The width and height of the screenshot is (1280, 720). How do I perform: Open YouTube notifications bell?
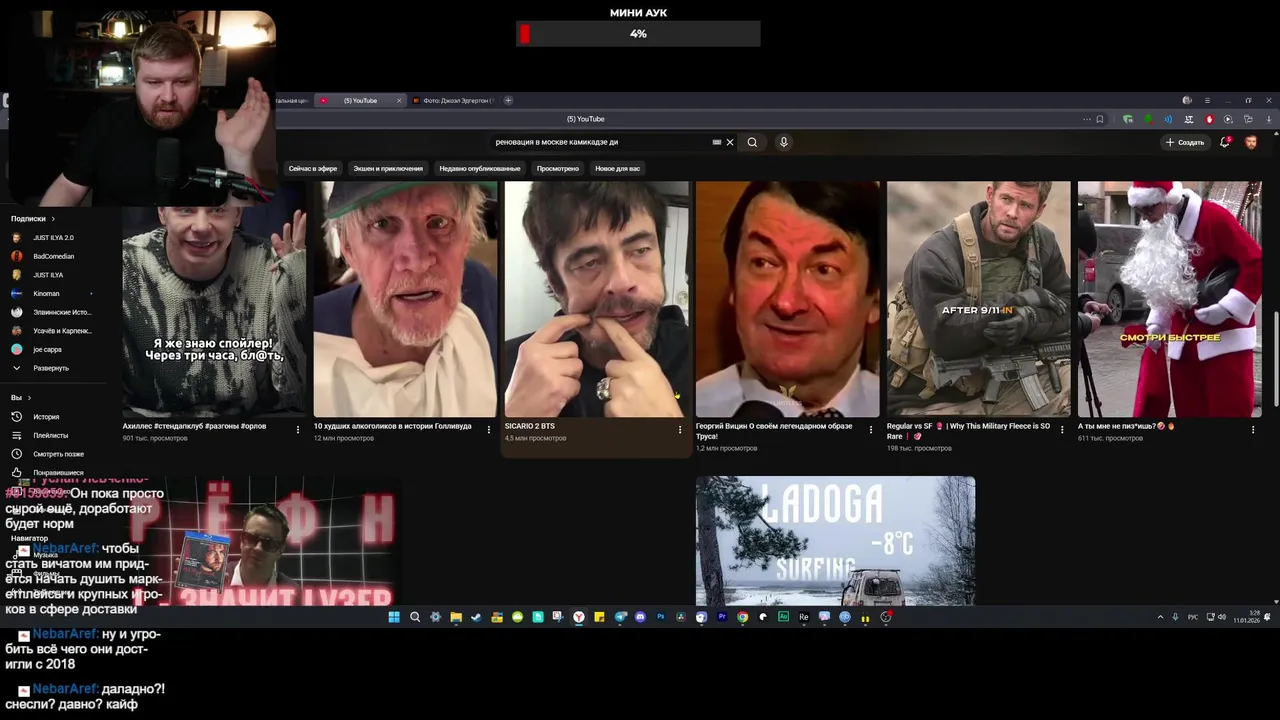pos(1225,142)
